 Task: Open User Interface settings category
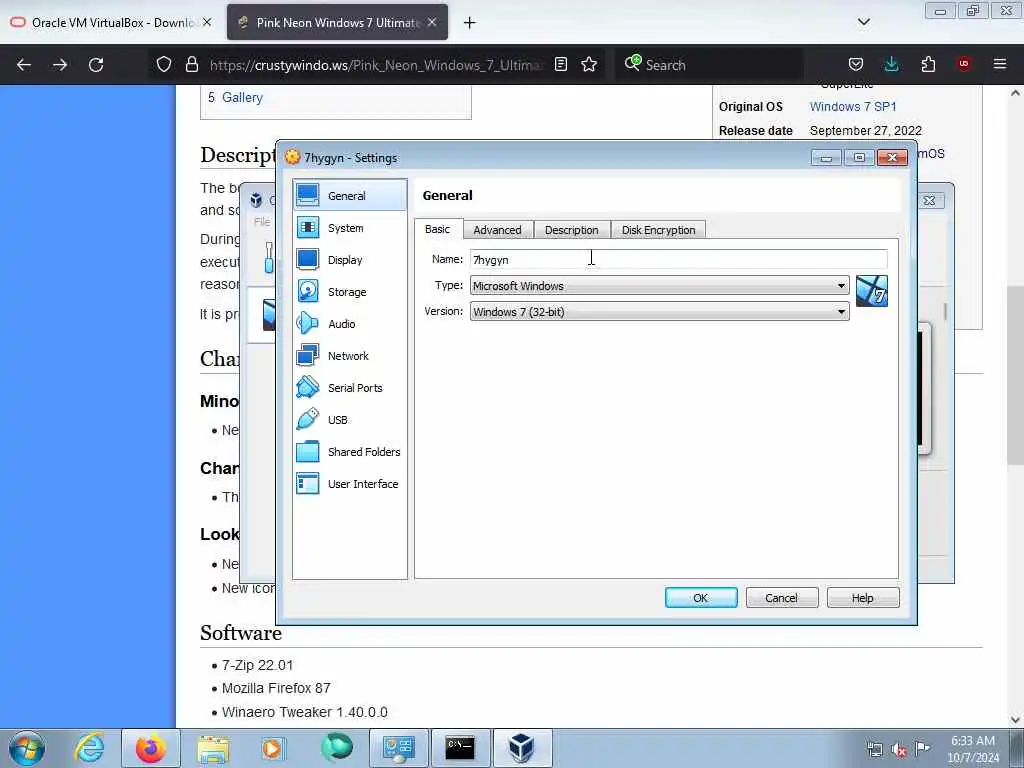349,483
